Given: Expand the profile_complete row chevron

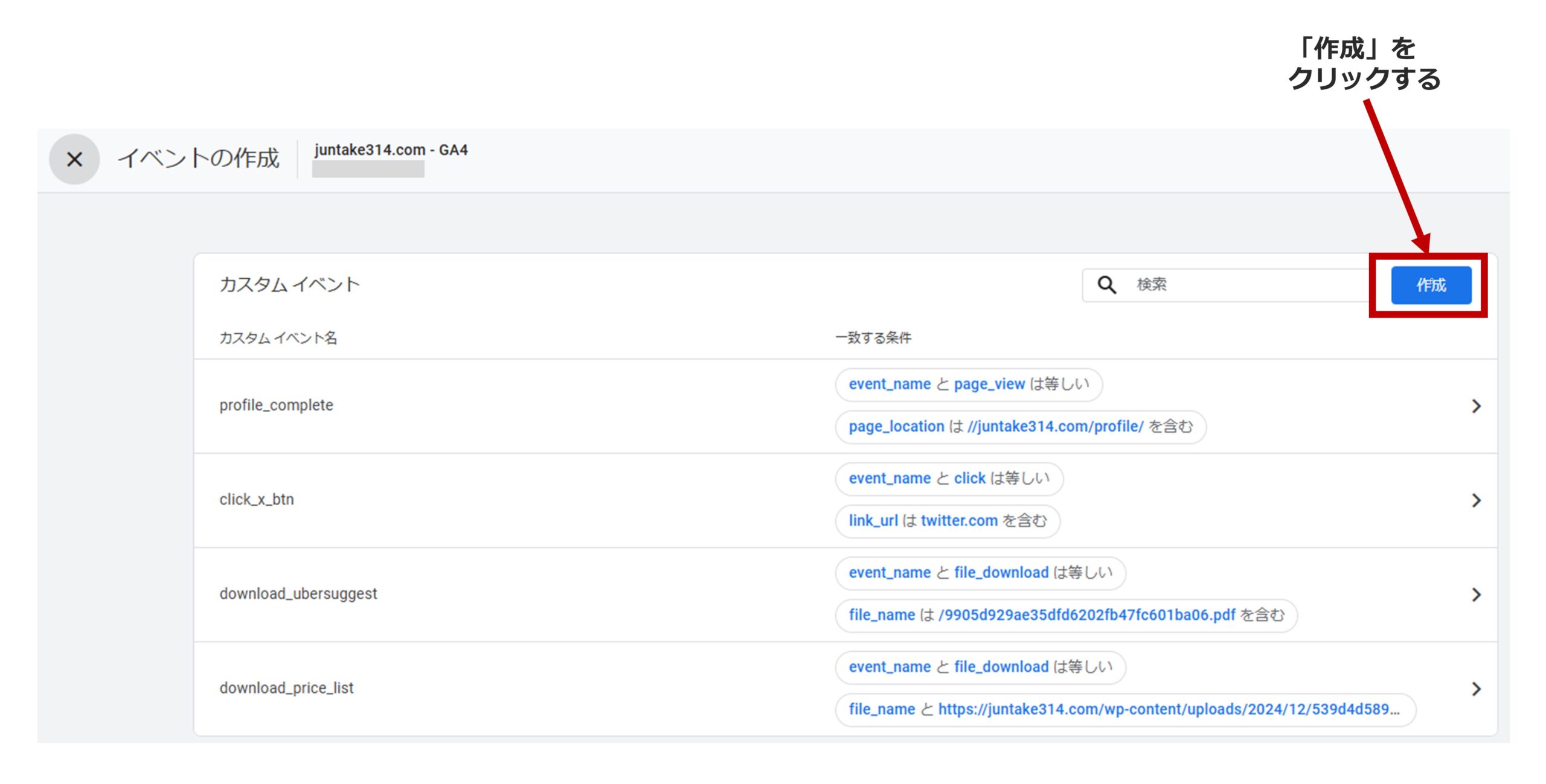Looking at the screenshot, I should pyautogui.click(x=1476, y=406).
